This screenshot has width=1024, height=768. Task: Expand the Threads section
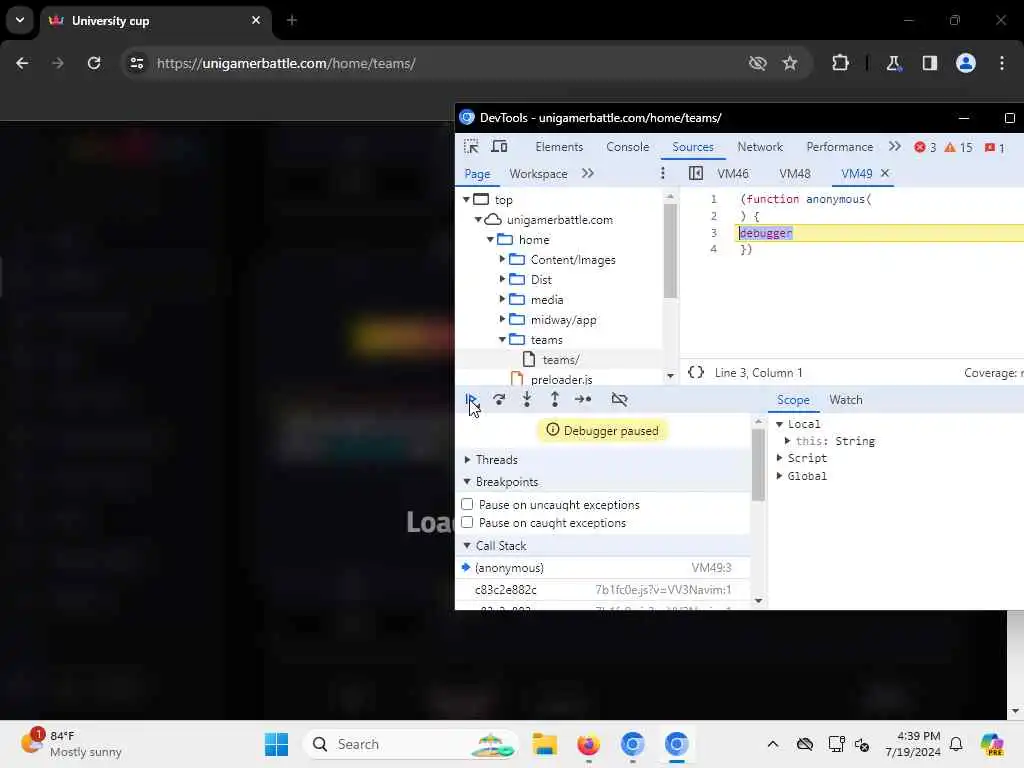coord(467,460)
